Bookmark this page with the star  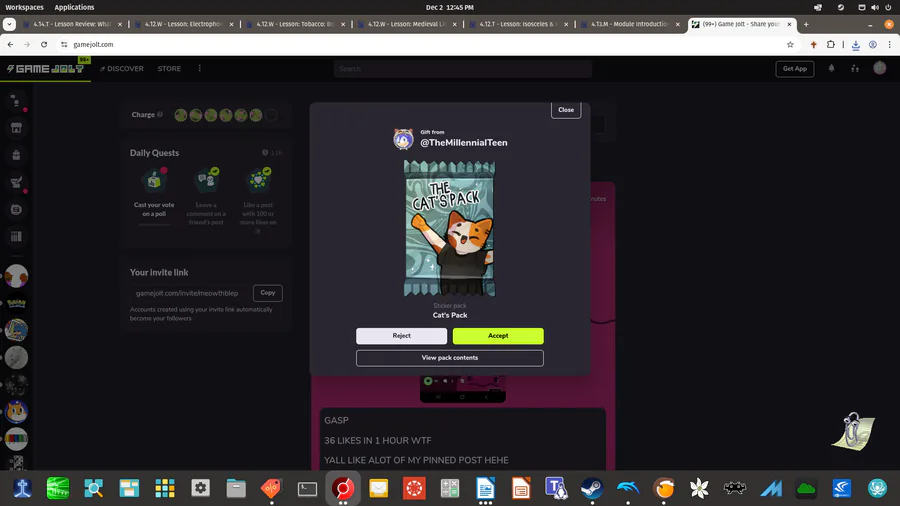tap(790, 44)
